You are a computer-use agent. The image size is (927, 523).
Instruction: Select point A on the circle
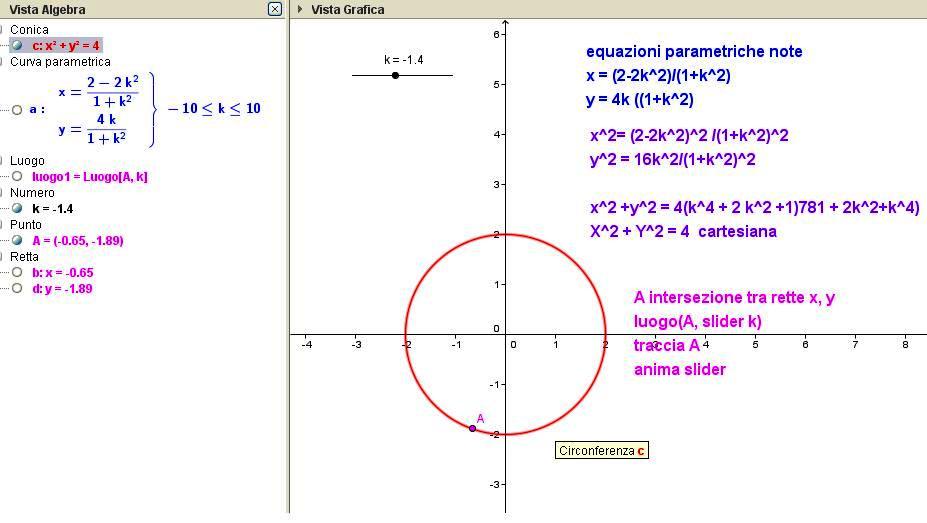pos(472,428)
